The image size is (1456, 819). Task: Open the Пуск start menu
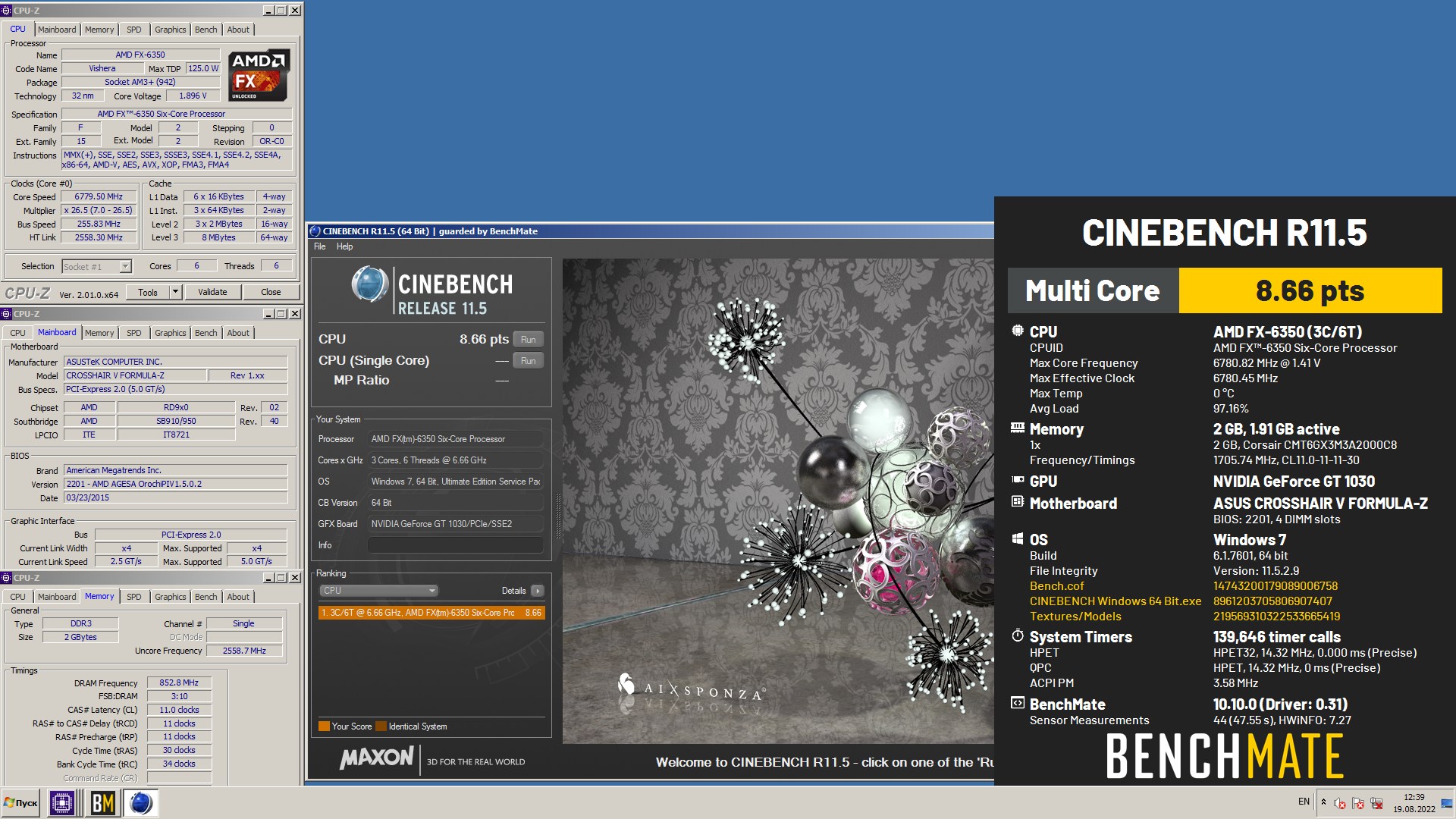tap(20, 802)
